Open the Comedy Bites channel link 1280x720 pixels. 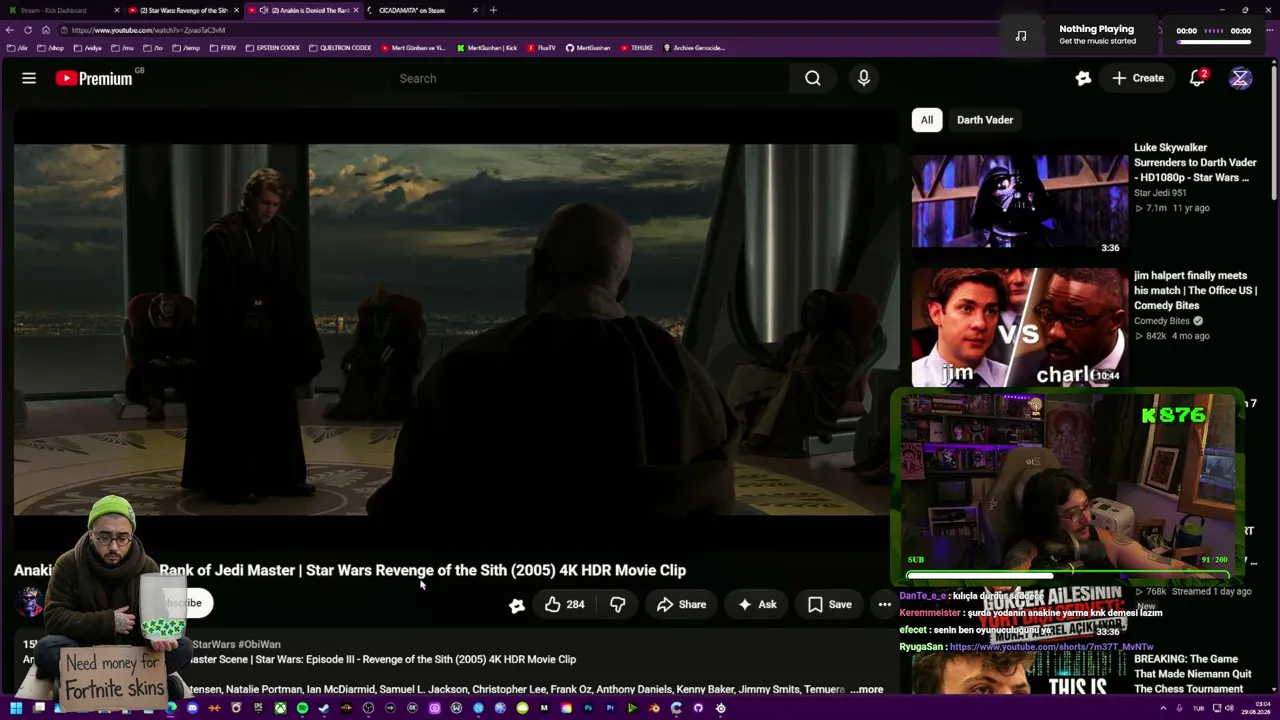[1162, 321]
